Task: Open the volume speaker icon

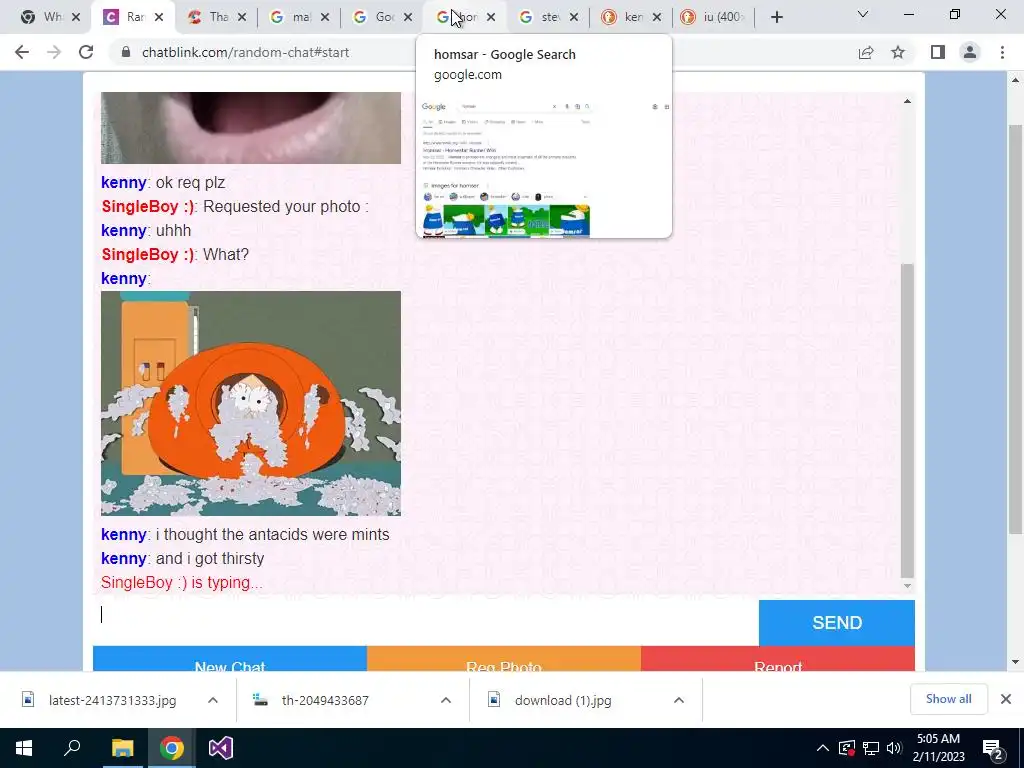Action: [x=894, y=748]
